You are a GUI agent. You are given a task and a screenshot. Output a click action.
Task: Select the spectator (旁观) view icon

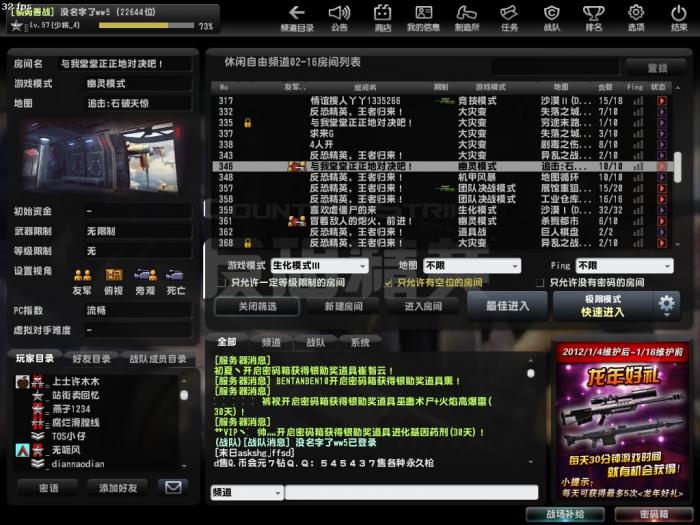pyautogui.click(x=145, y=275)
